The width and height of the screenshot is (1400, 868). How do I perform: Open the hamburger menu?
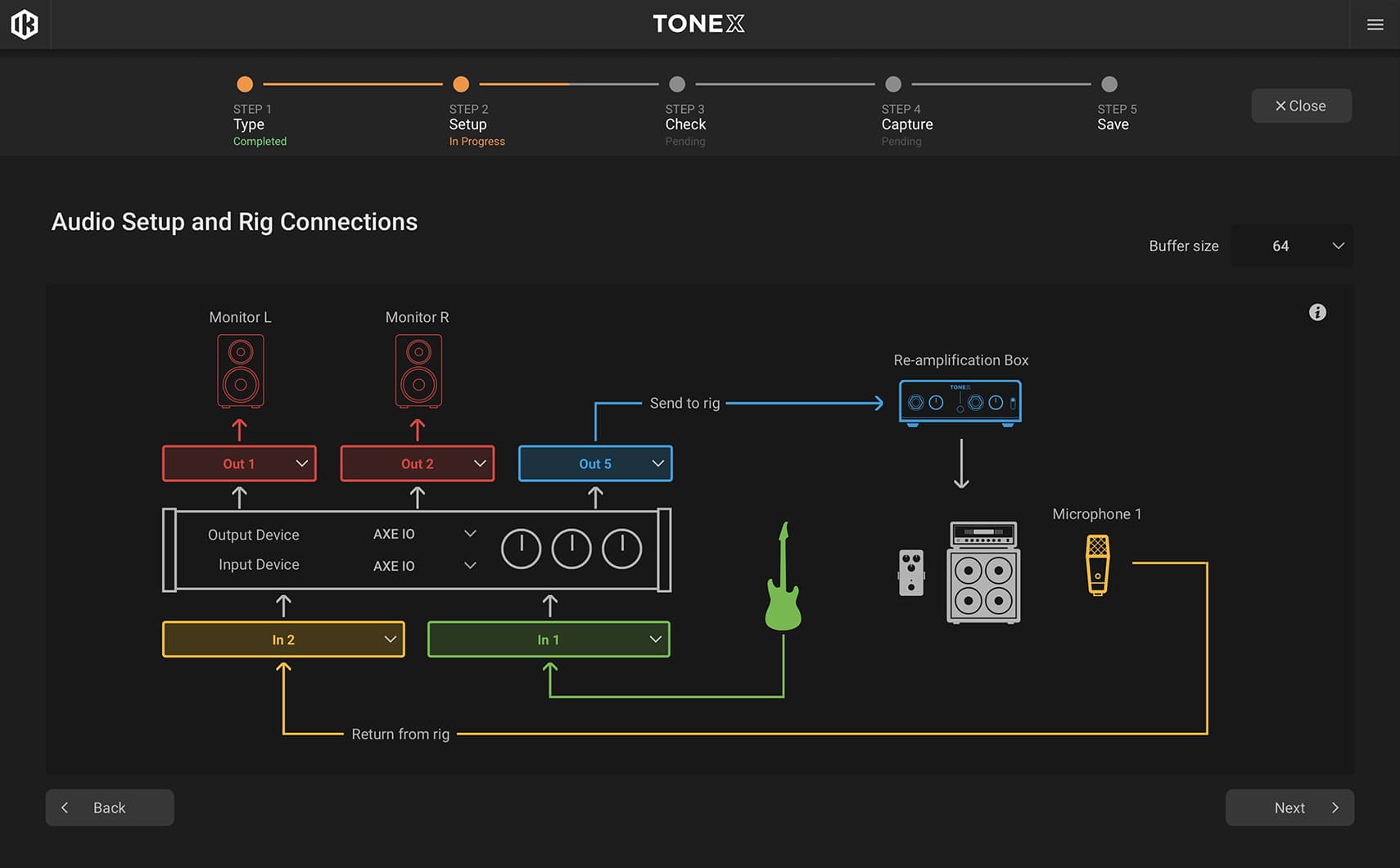pos(1375,25)
